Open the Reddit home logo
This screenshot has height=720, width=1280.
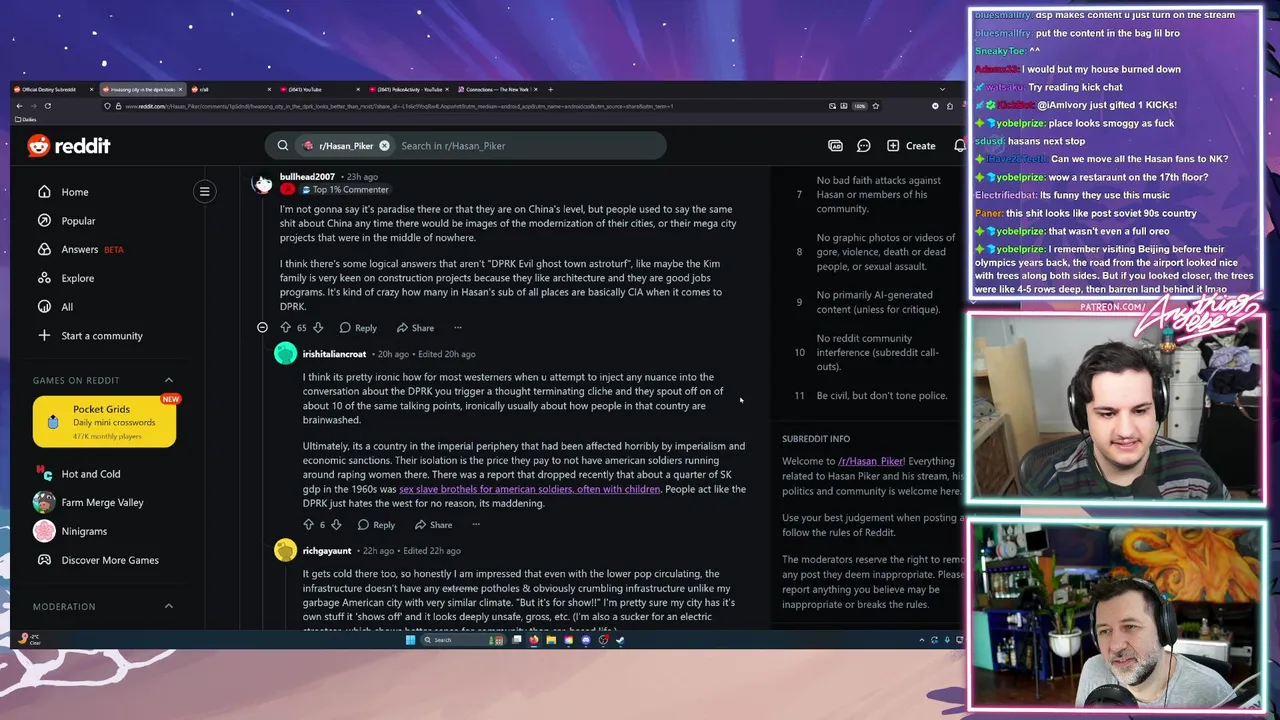(69, 146)
